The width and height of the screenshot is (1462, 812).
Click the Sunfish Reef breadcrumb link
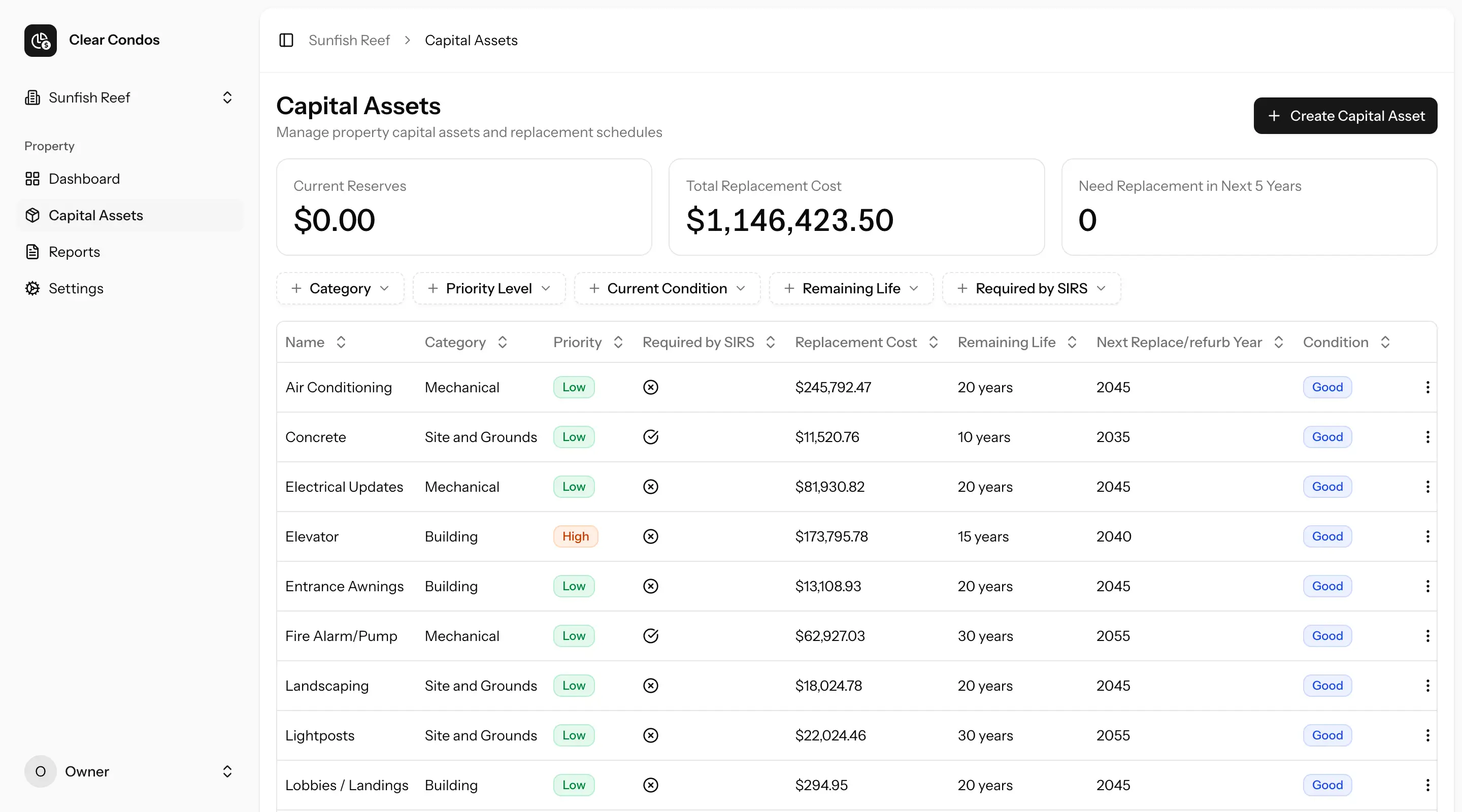pyautogui.click(x=349, y=40)
